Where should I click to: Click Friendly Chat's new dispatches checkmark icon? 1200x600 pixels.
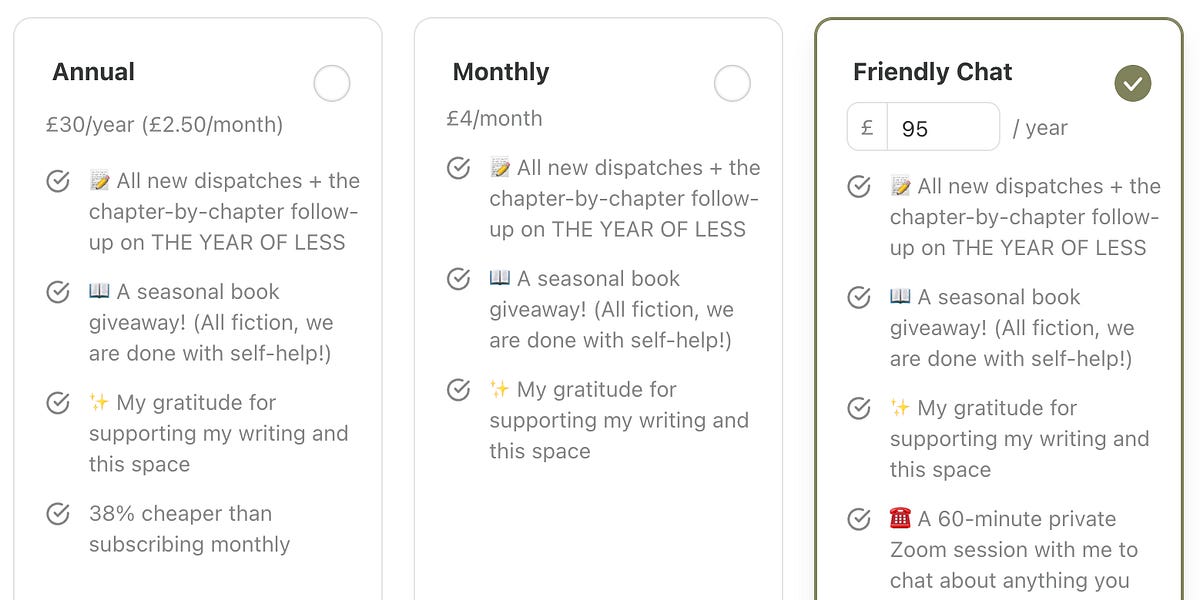[x=859, y=186]
